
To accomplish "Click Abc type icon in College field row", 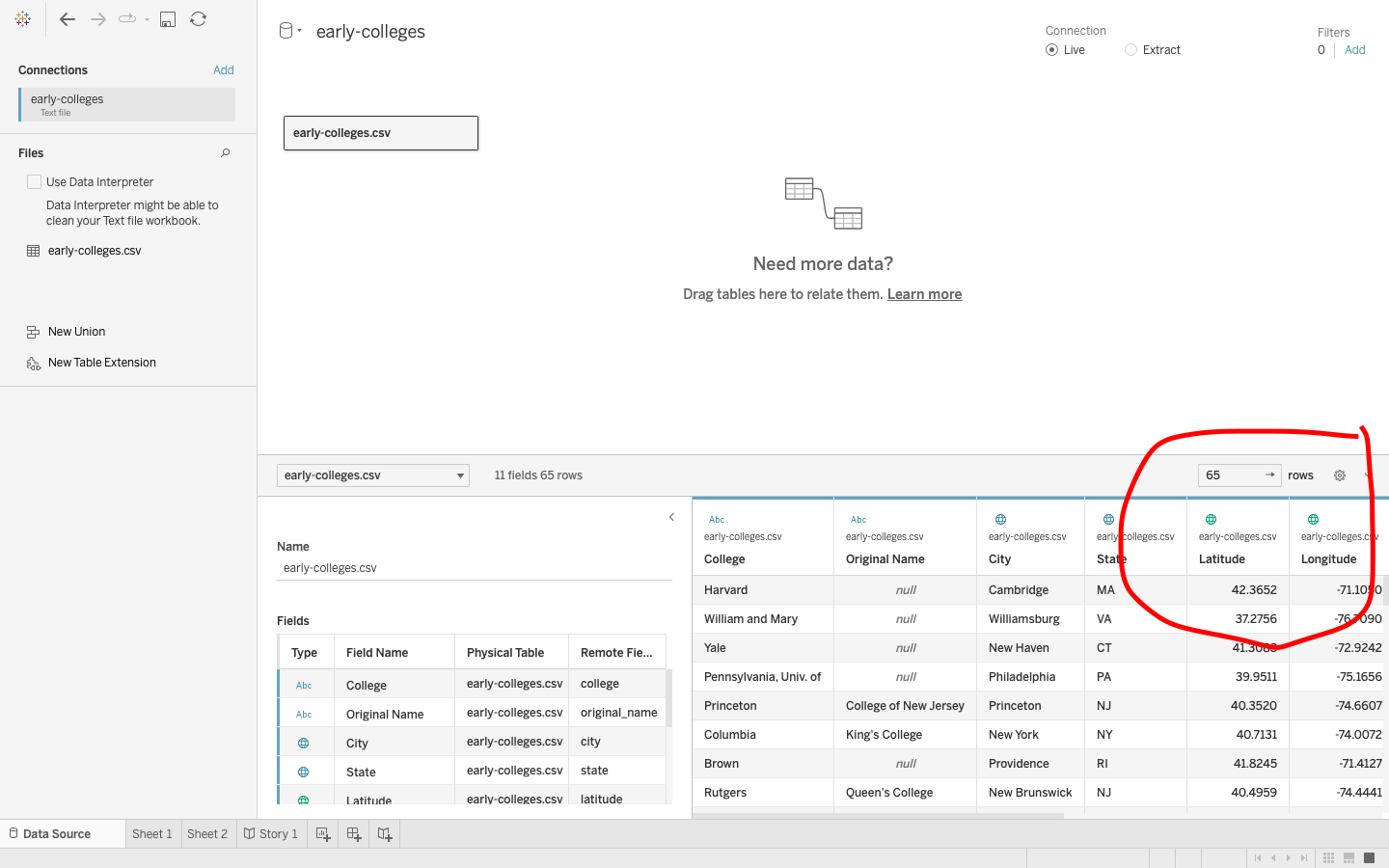I will (304, 686).
